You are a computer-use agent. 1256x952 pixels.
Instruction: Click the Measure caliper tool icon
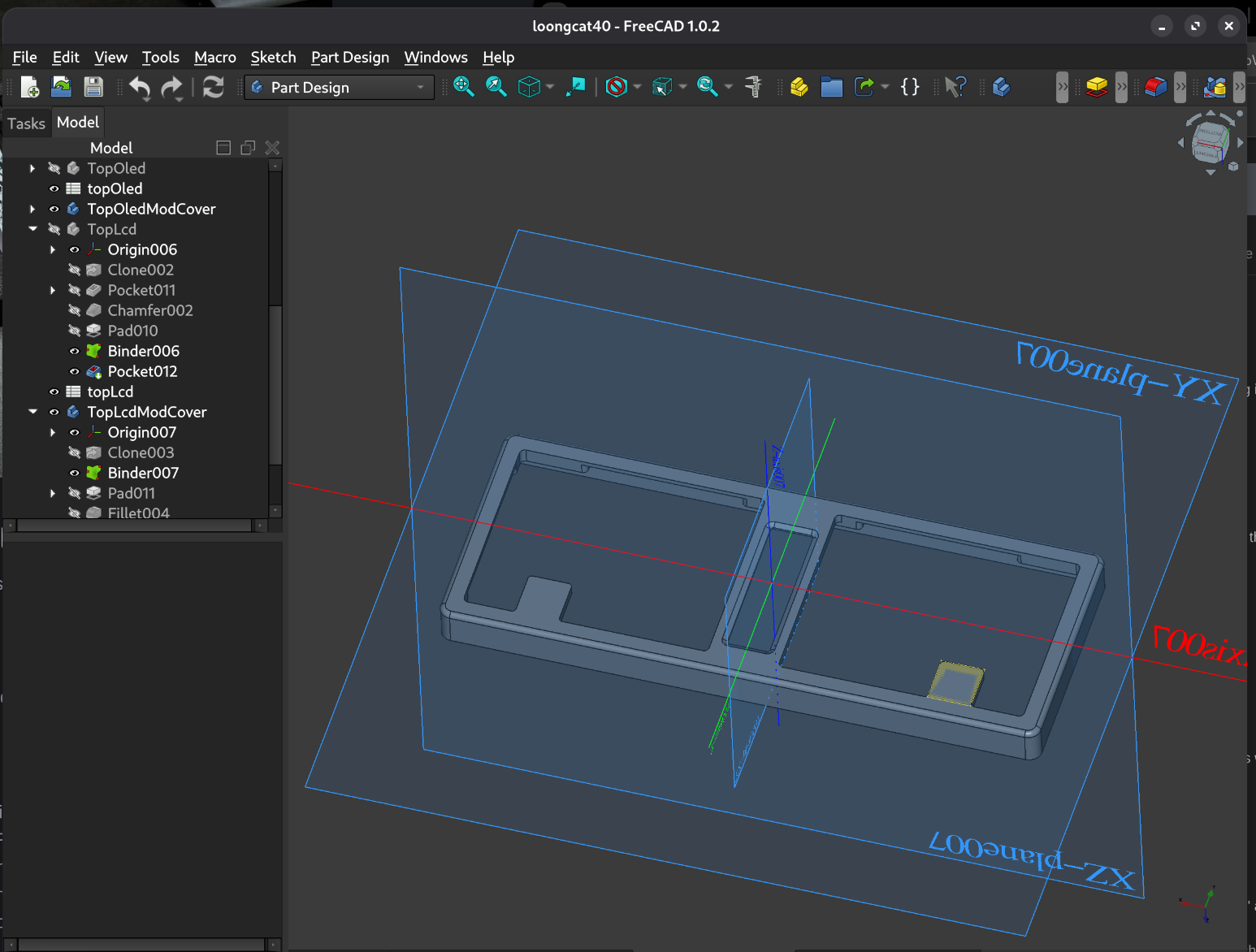coord(753,87)
